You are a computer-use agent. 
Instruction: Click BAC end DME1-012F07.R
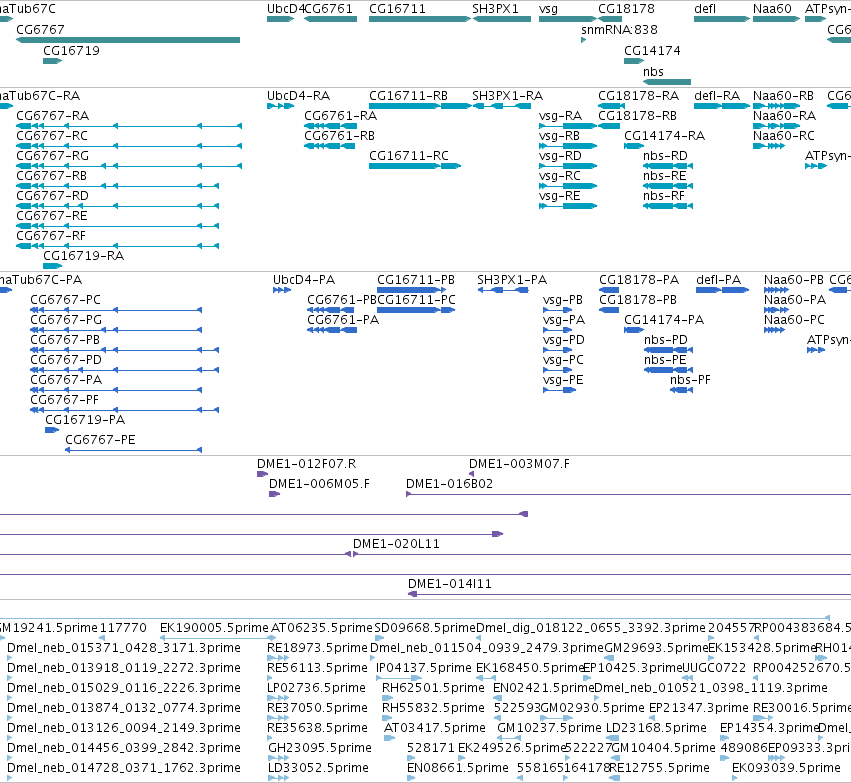click(x=263, y=474)
